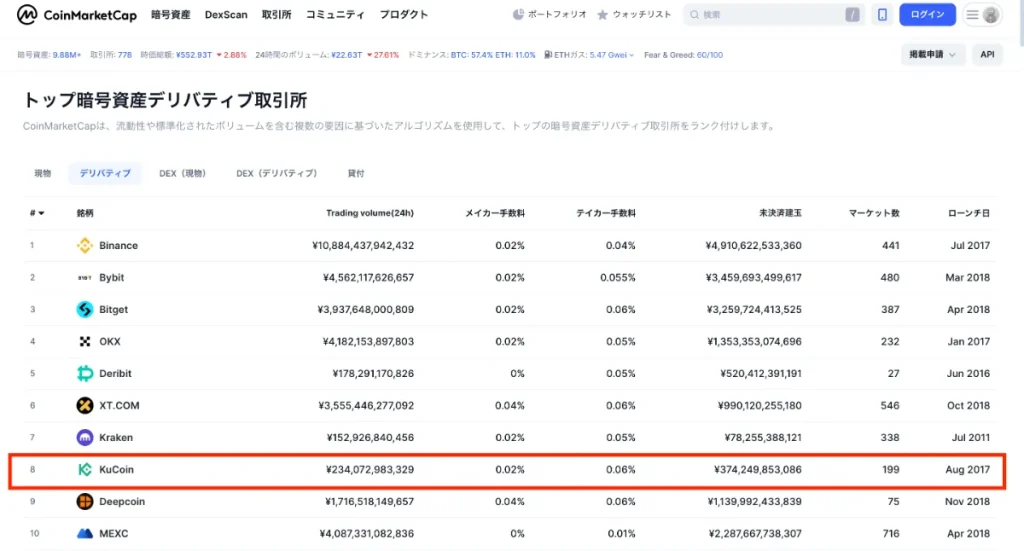Click the 取引所 778 stat link
The image size is (1024, 551).
tap(125, 55)
